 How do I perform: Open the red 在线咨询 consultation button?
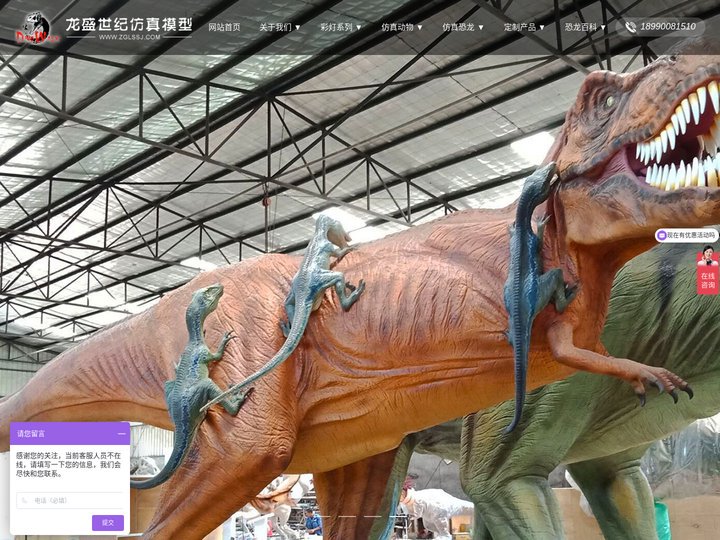(x=707, y=280)
